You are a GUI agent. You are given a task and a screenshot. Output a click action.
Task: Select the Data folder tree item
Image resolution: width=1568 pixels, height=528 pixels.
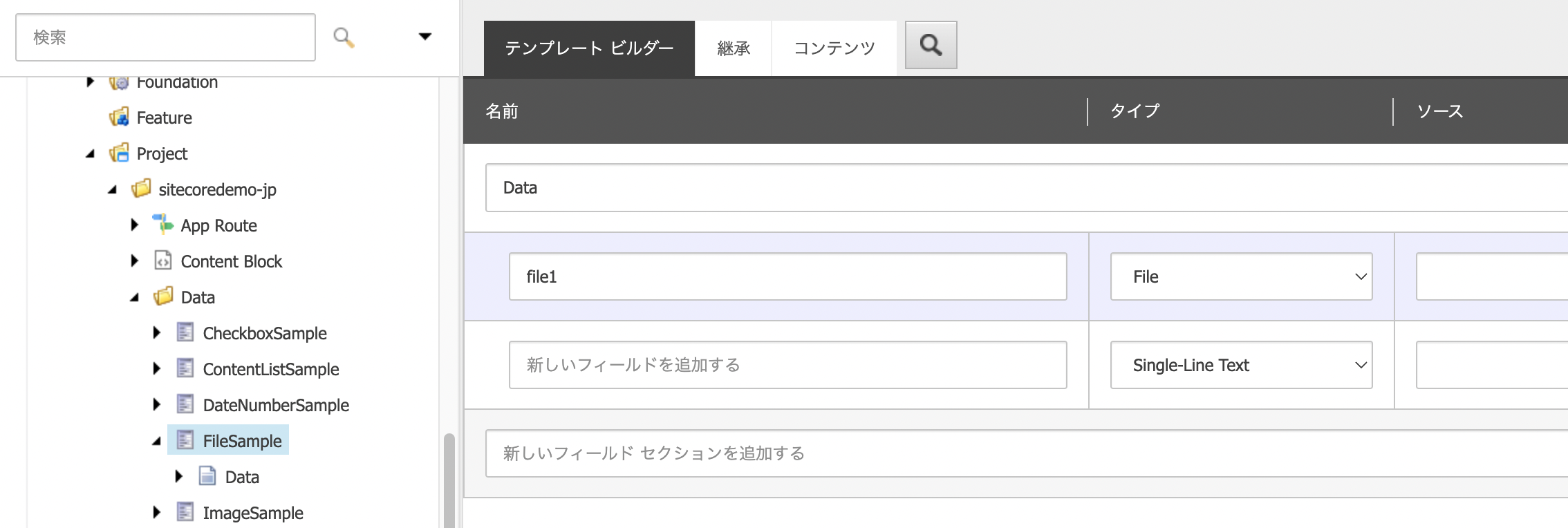[198, 298]
